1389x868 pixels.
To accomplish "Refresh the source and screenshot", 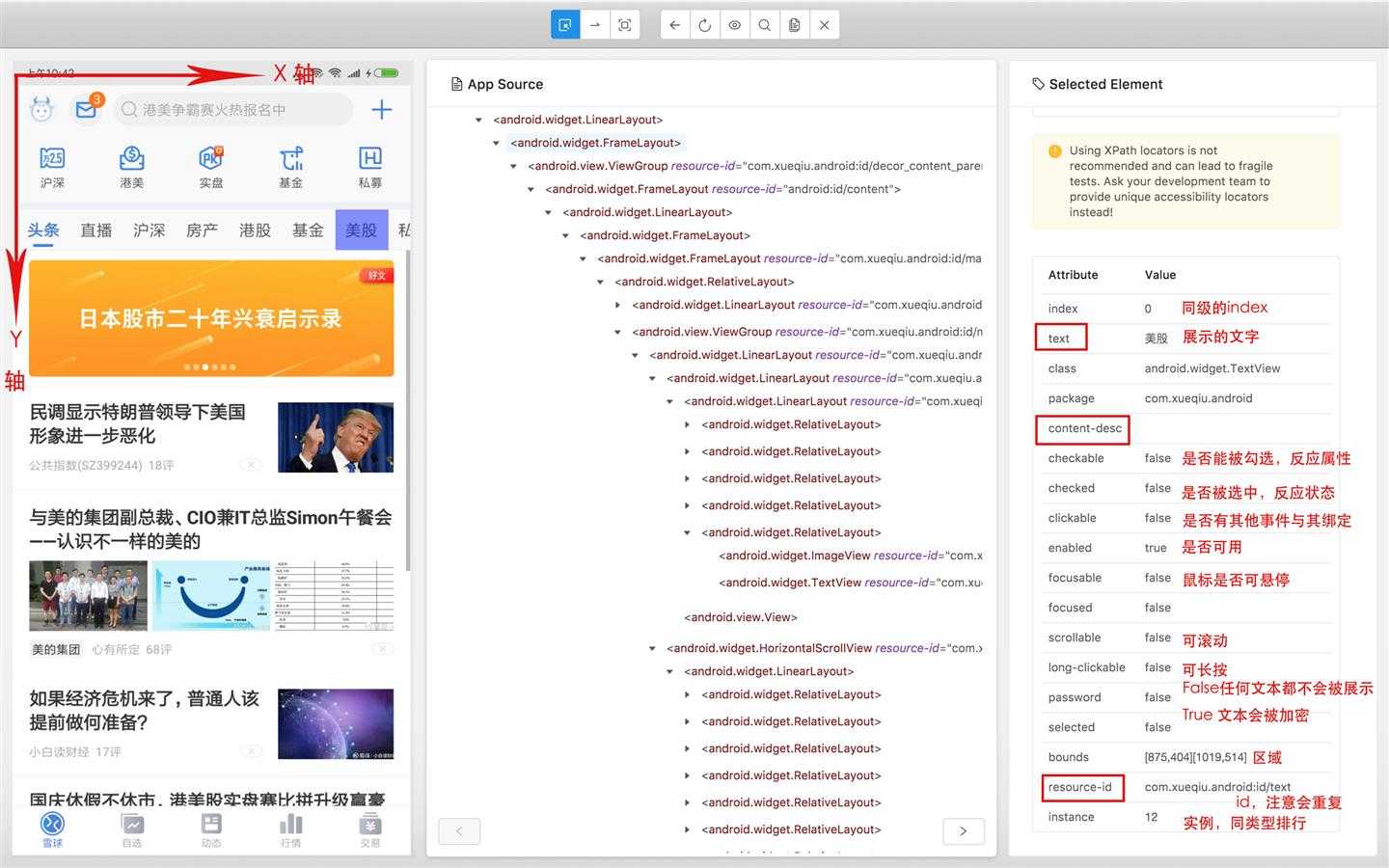I will point(705,25).
